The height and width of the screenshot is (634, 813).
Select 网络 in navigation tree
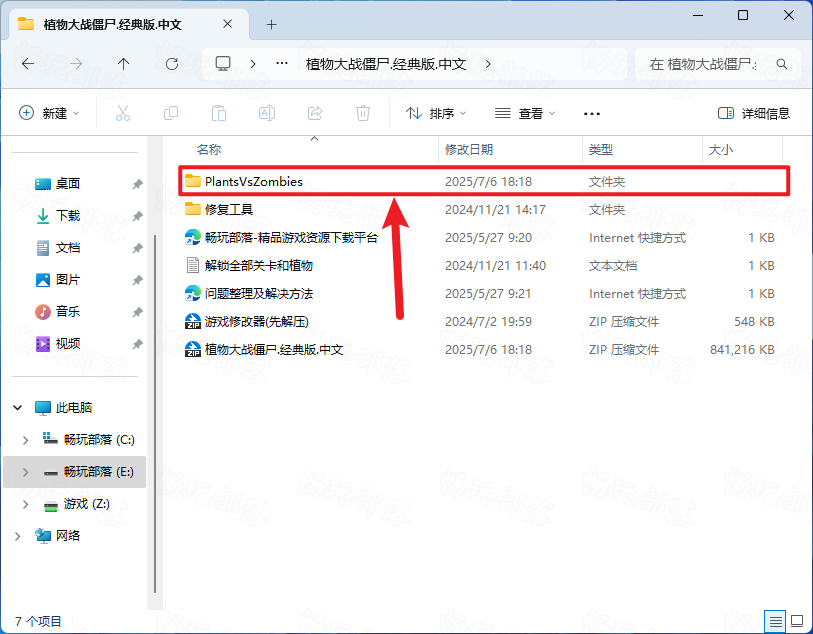(x=68, y=536)
